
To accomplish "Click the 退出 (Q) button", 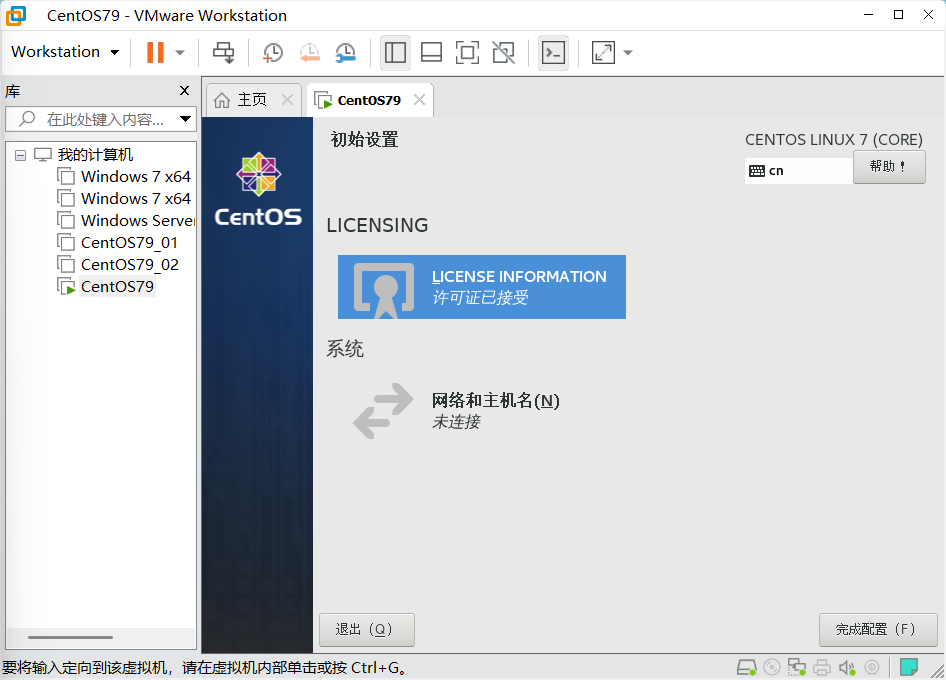I will (x=367, y=630).
